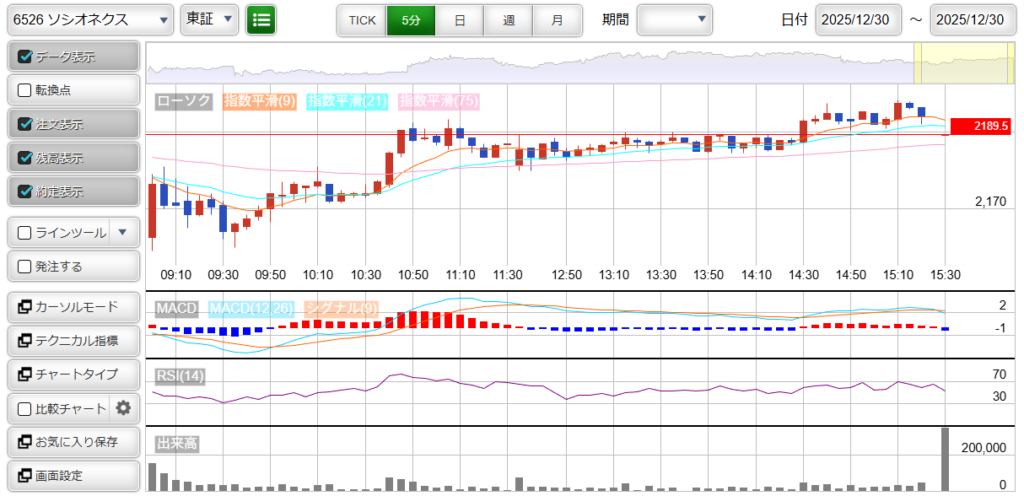Open チャートタイプ selection
1024x496 pixels.
(x=72, y=374)
